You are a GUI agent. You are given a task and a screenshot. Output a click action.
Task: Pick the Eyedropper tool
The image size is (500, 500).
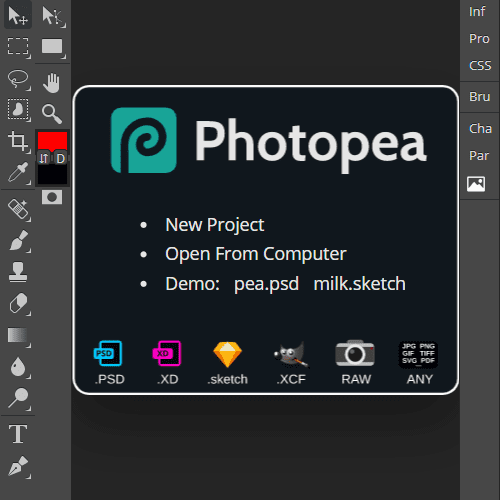(18, 172)
